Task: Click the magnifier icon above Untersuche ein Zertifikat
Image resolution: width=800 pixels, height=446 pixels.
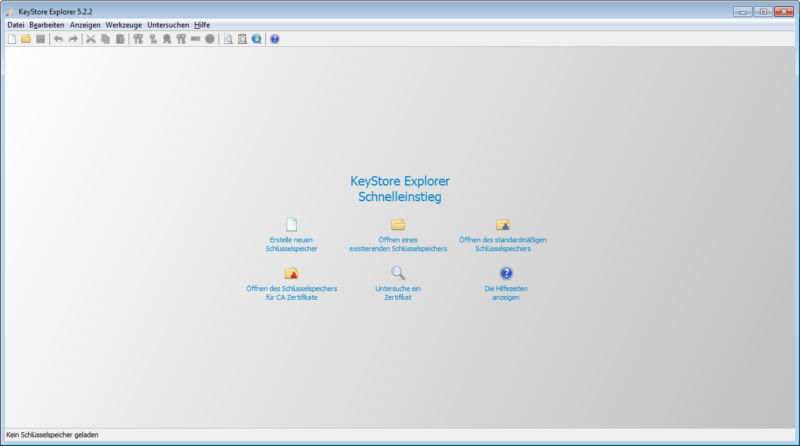Action: tap(398, 272)
